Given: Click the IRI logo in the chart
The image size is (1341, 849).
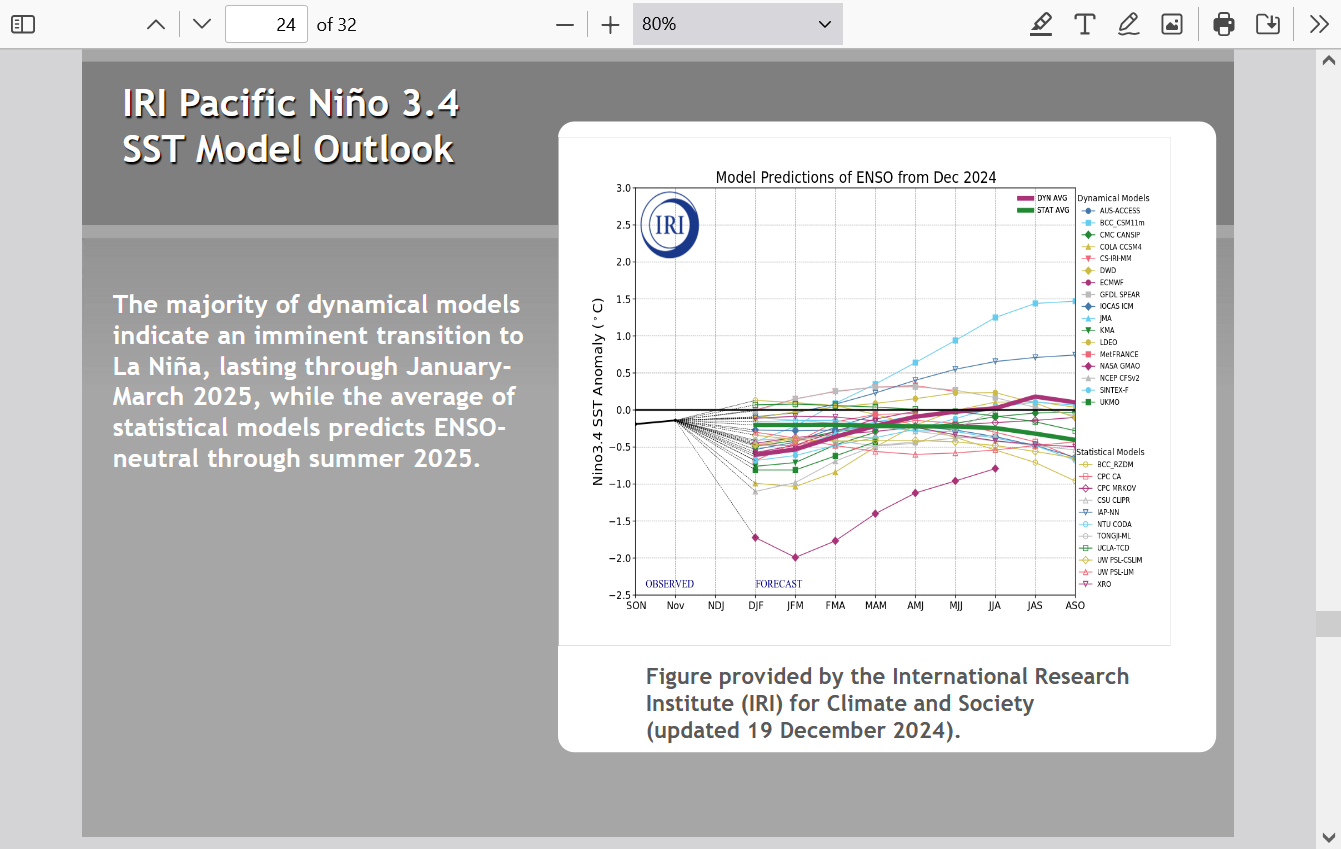Looking at the screenshot, I should [x=669, y=224].
